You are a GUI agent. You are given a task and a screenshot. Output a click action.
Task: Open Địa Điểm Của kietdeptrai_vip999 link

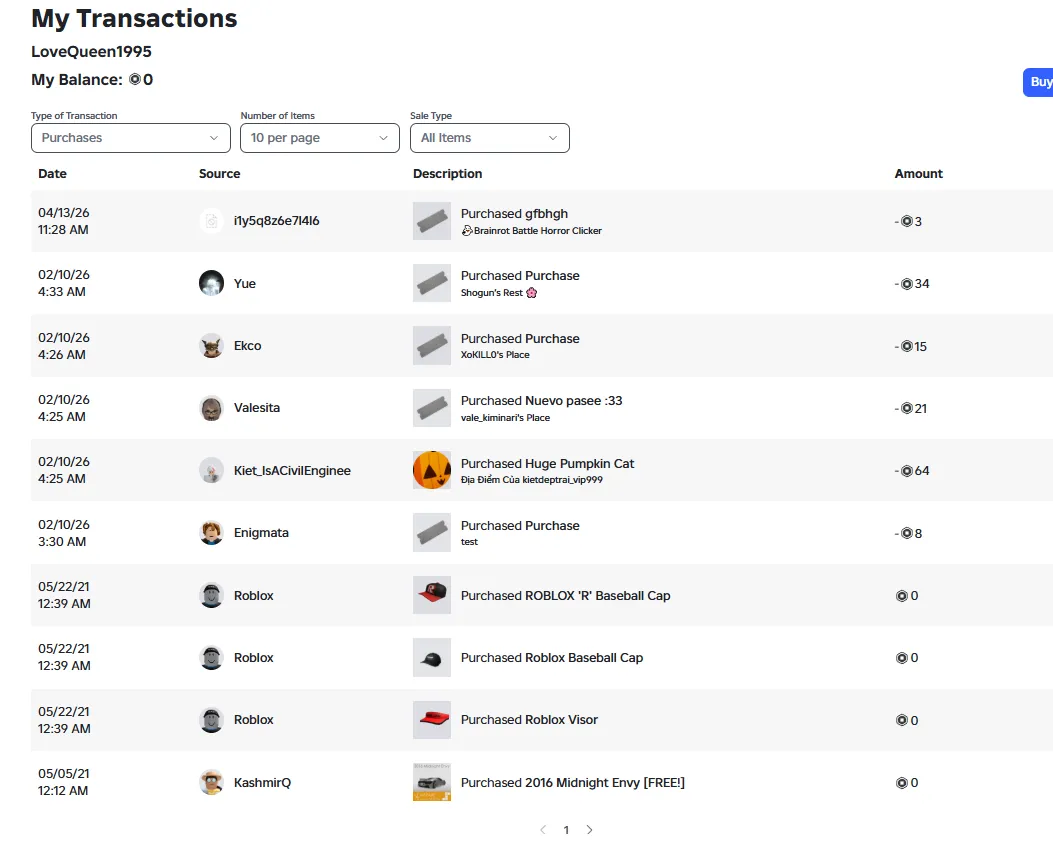532,480
